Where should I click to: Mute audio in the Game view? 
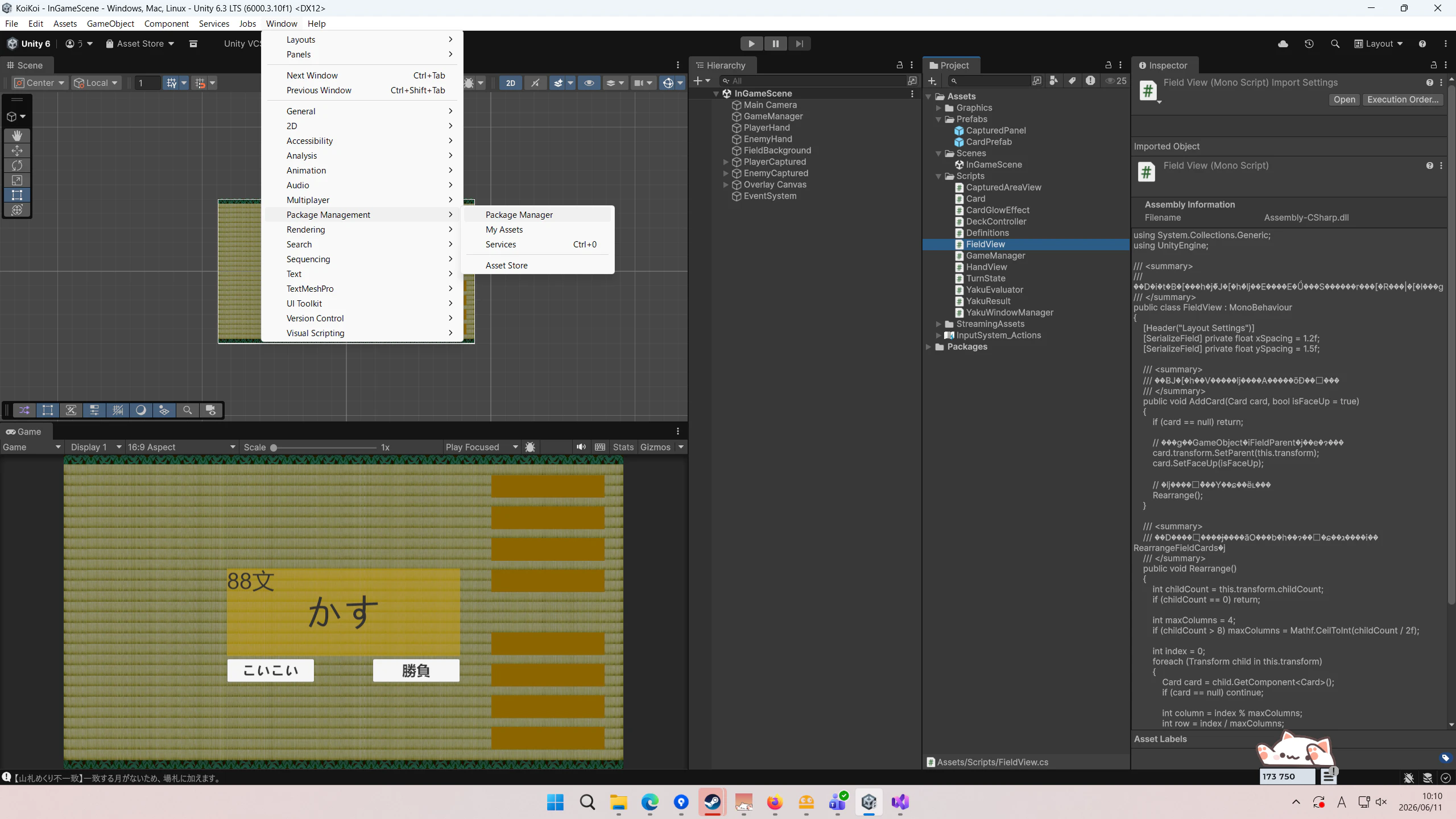581,447
